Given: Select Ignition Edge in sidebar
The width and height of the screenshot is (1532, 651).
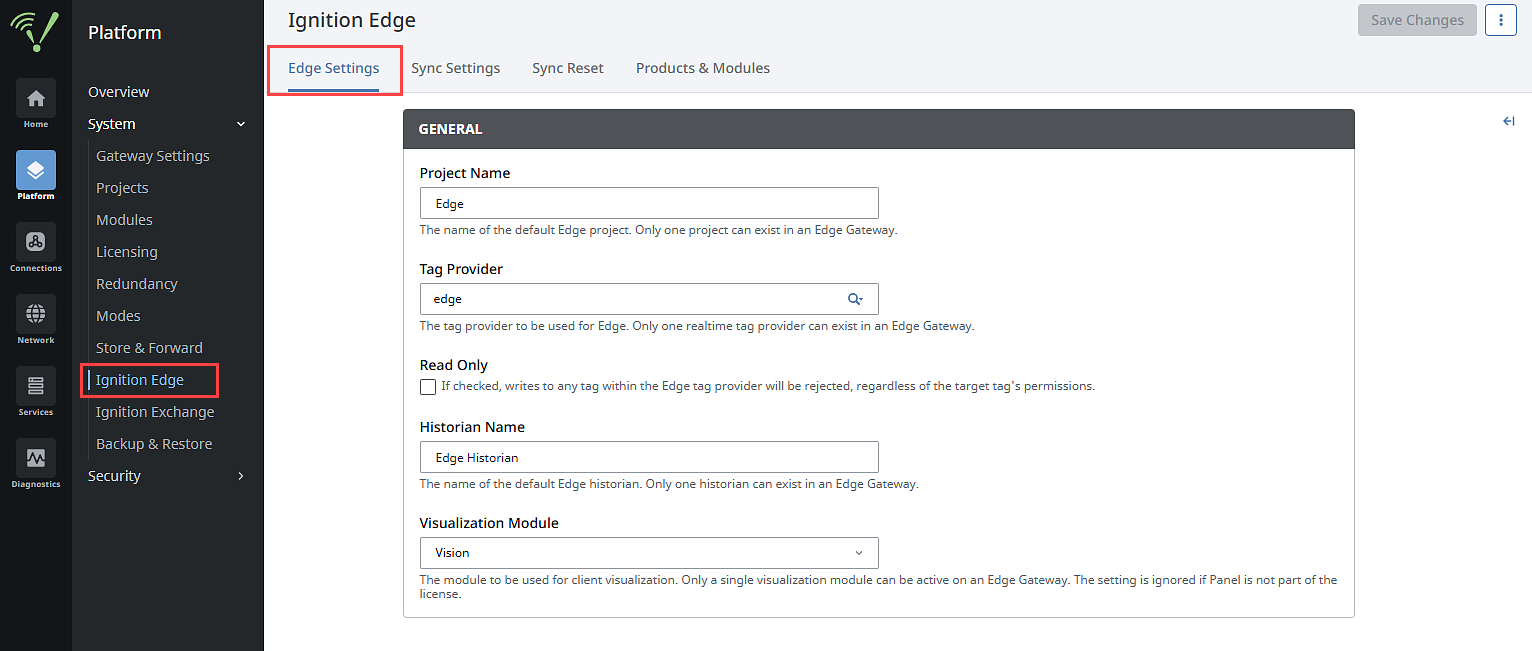Looking at the screenshot, I should (x=140, y=380).
